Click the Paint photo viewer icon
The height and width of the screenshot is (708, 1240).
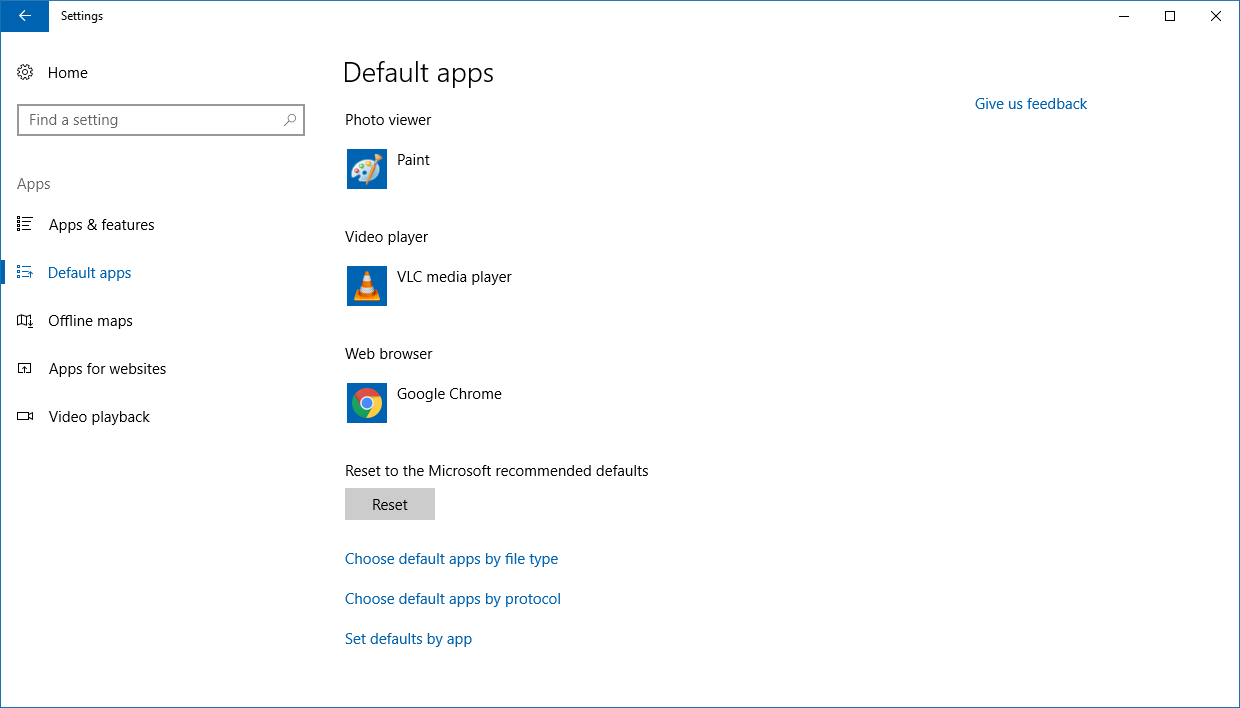click(x=366, y=169)
